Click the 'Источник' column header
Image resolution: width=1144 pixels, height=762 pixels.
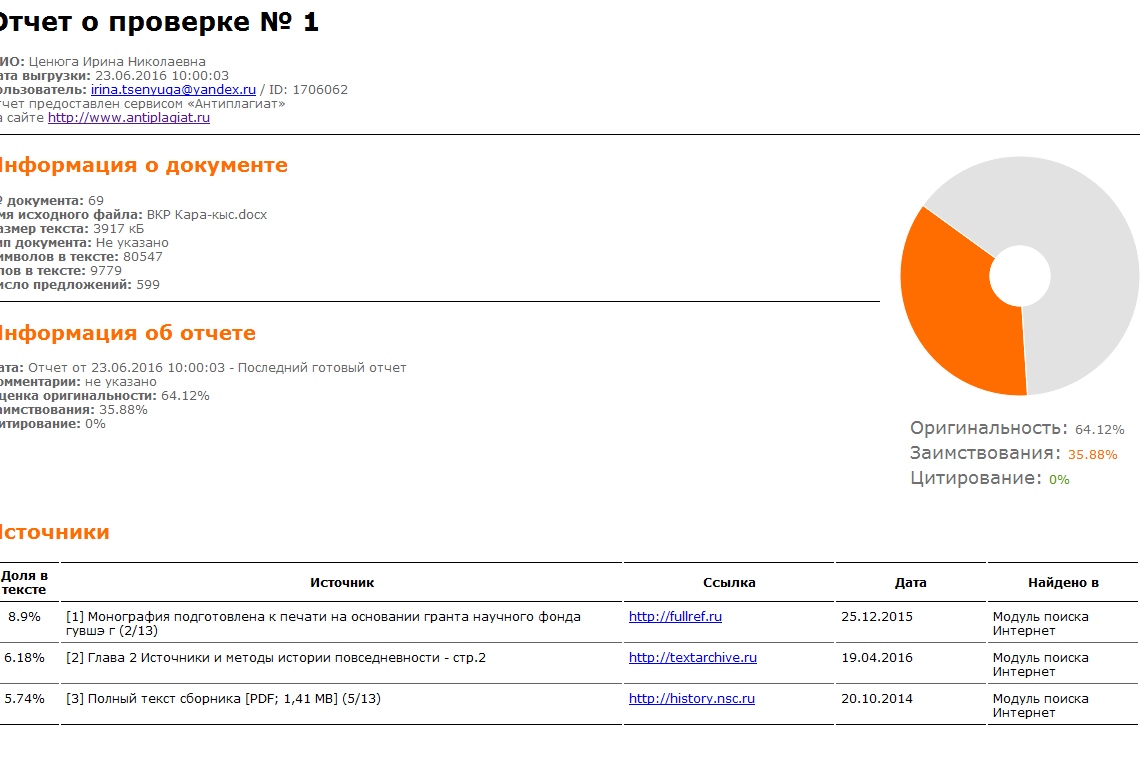tap(342, 583)
